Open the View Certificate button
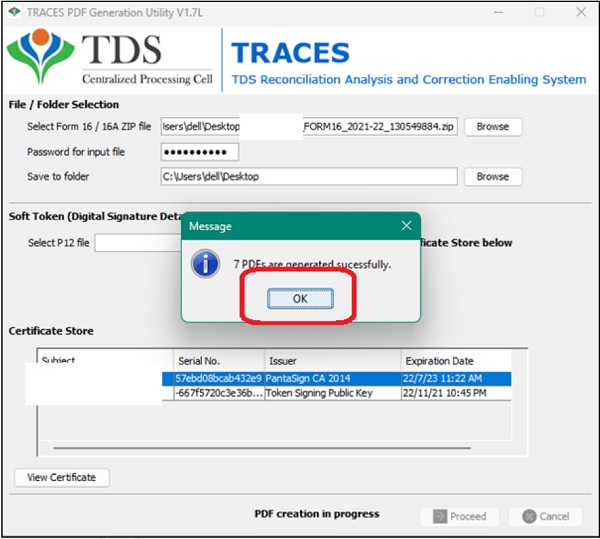The height and width of the screenshot is (539, 600). tap(62, 477)
